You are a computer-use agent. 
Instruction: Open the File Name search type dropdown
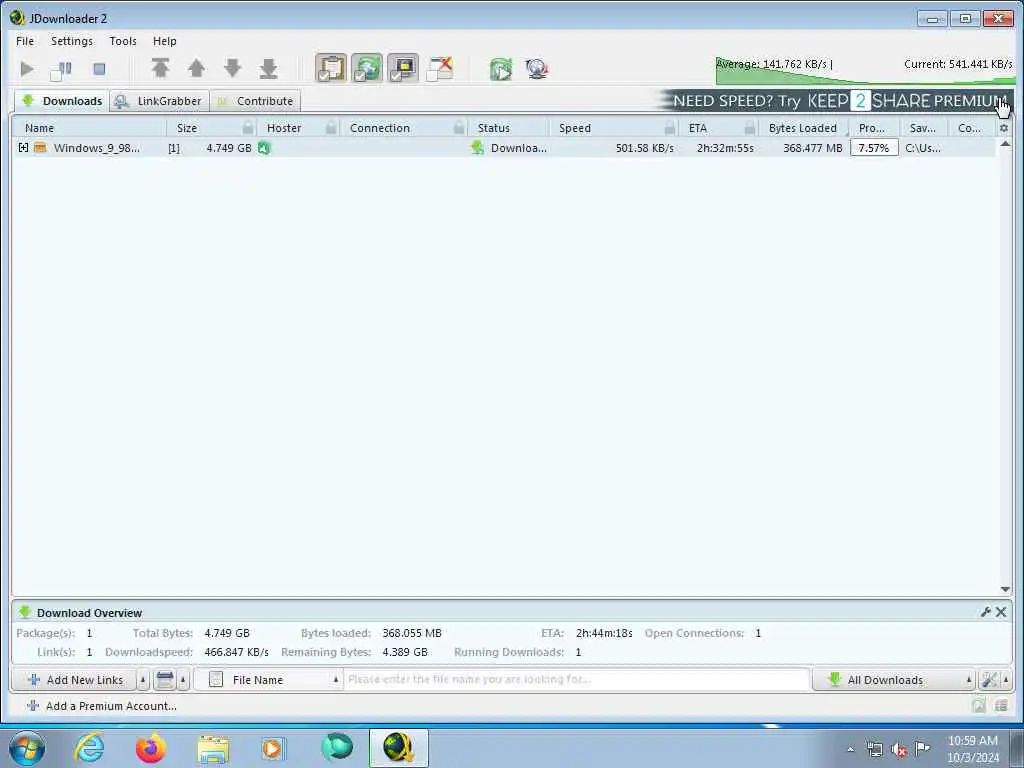click(268, 680)
